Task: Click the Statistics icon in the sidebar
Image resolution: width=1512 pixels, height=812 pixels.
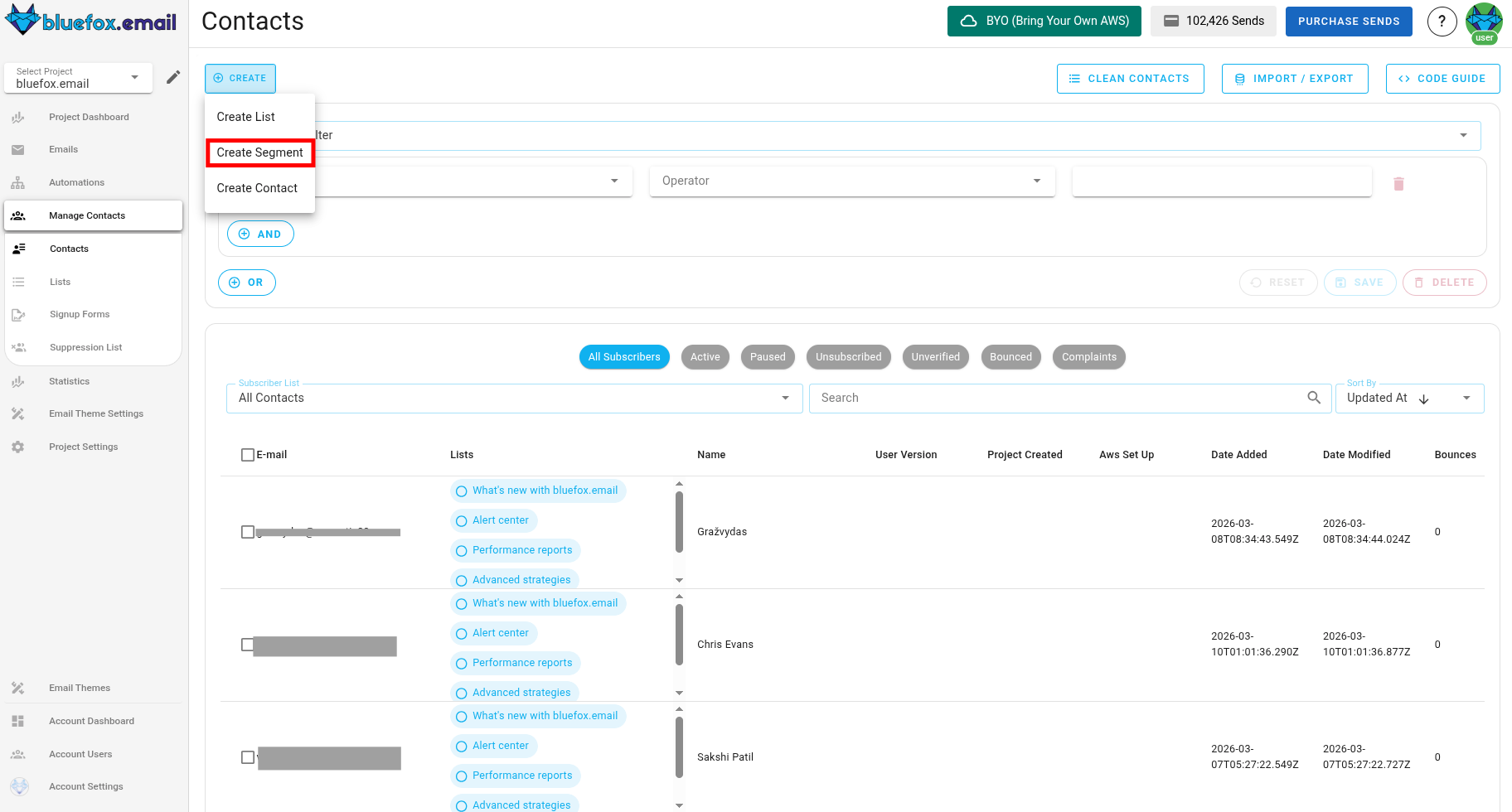Action: [x=18, y=381]
